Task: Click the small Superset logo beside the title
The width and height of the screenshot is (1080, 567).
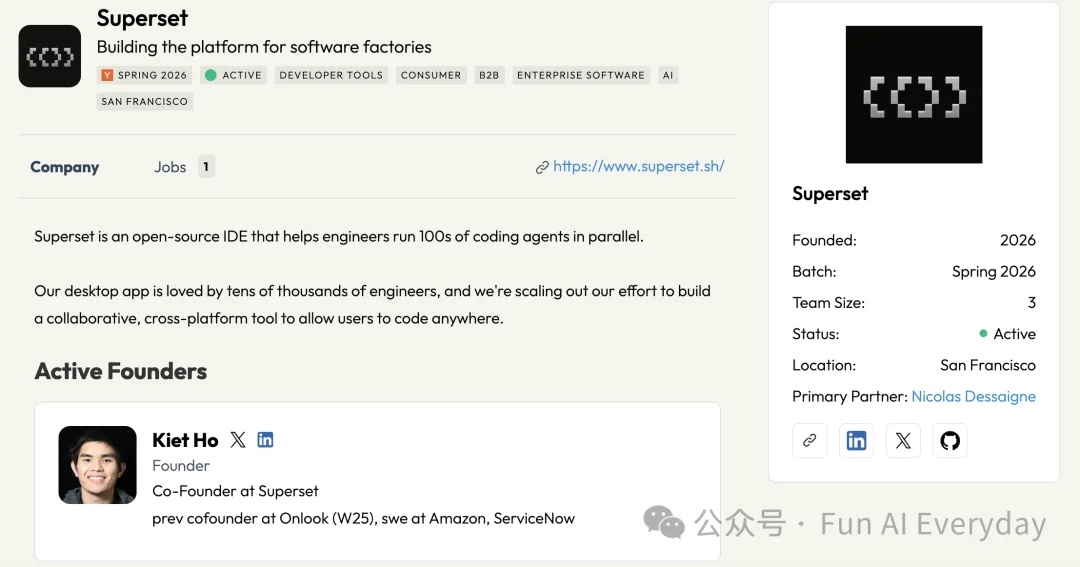Action: pyautogui.click(x=50, y=56)
